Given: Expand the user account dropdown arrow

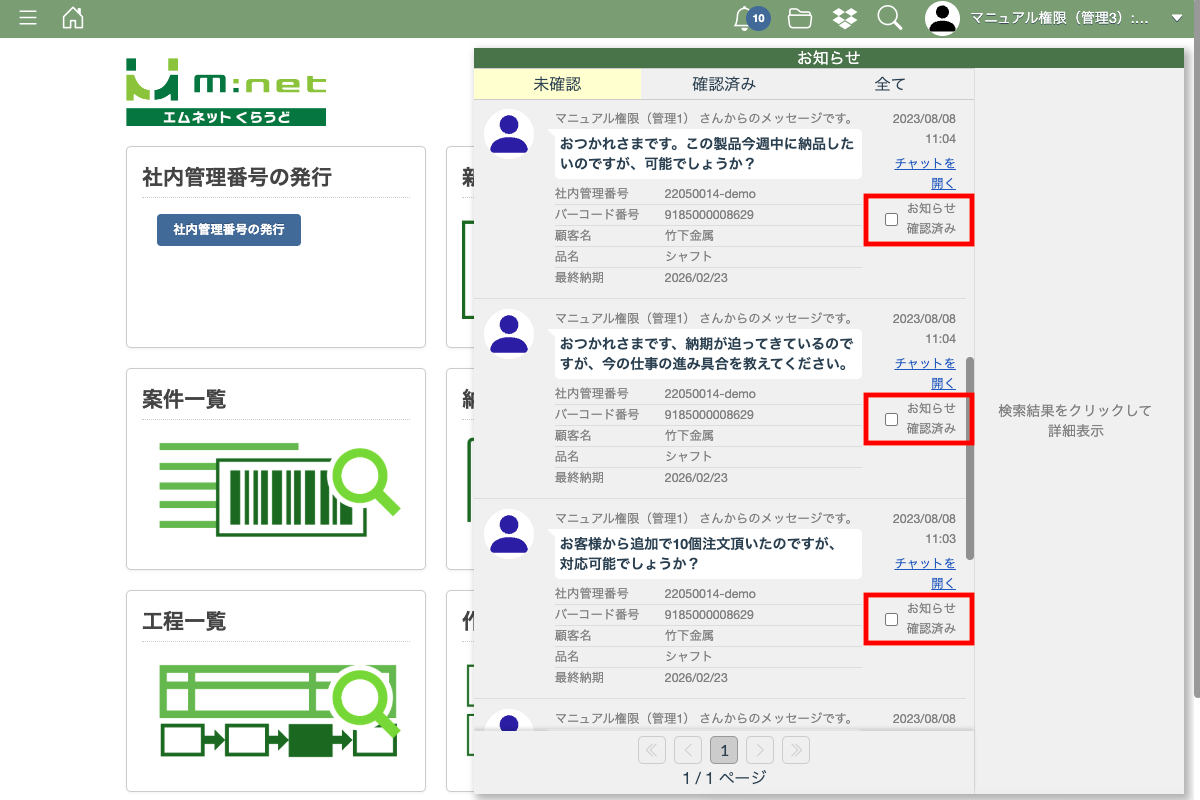Looking at the screenshot, I should click(1176, 18).
